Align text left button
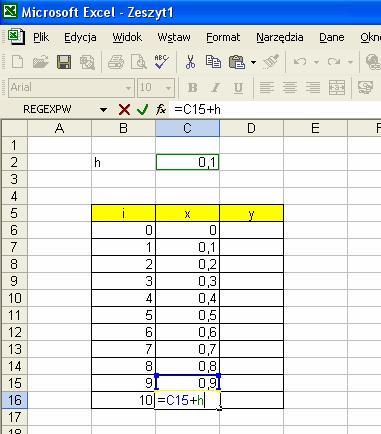 pos(267,88)
